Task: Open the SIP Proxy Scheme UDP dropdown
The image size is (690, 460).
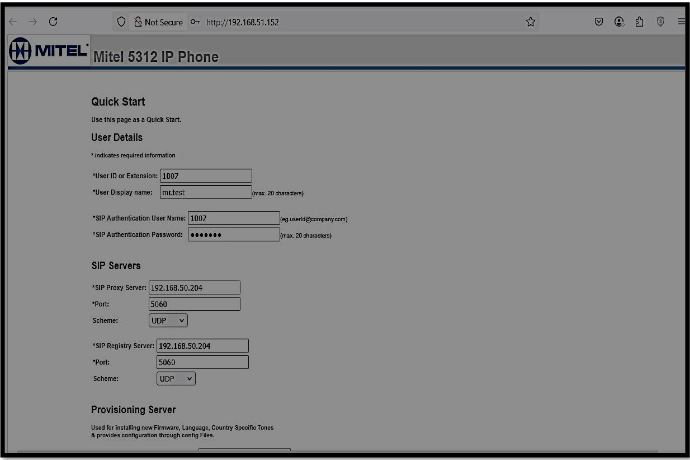Action: point(168,320)
